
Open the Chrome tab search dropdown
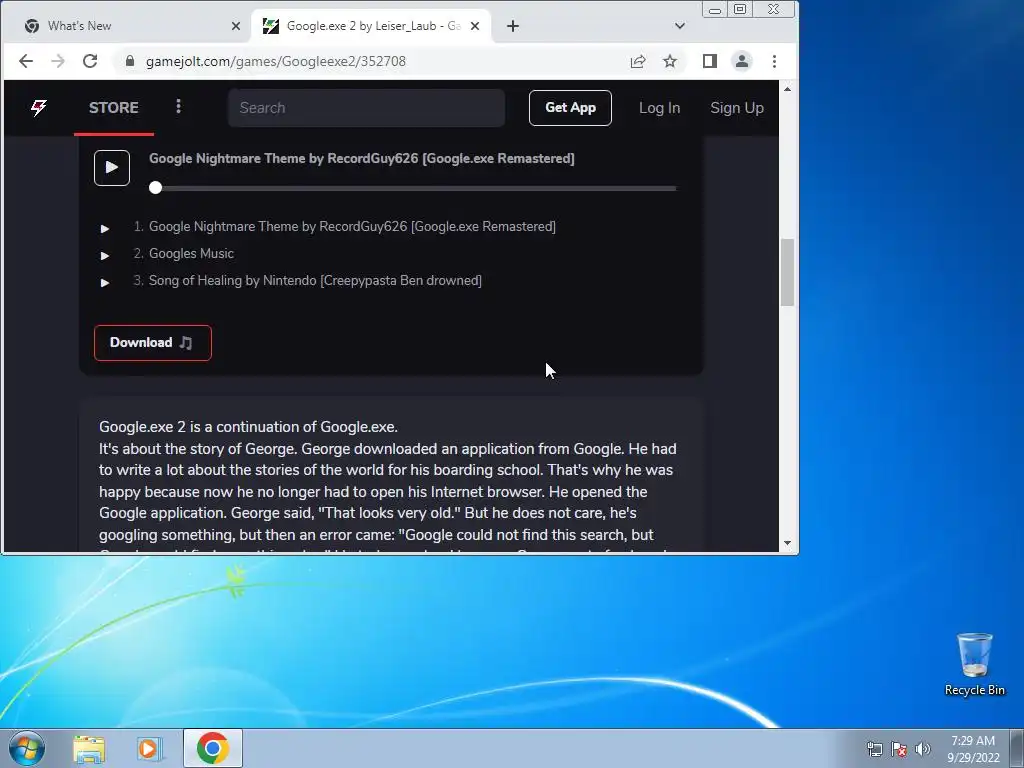tap(680, 26)
